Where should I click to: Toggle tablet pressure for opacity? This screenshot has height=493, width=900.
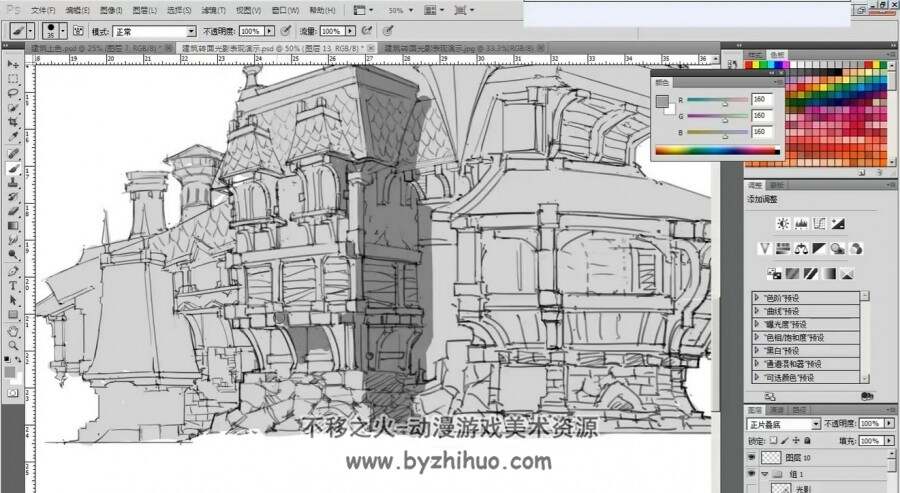click(286, 31)
